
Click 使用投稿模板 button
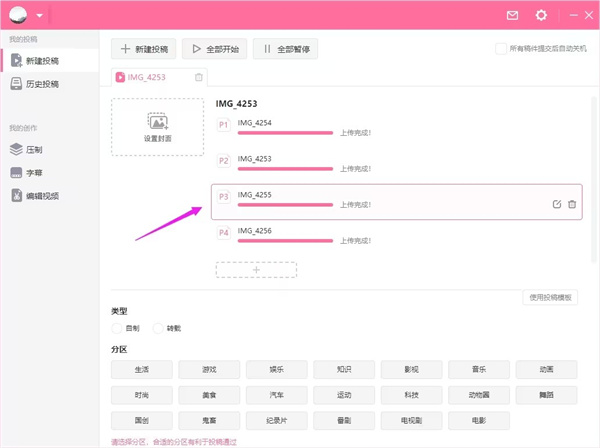(x=550, y=298)
